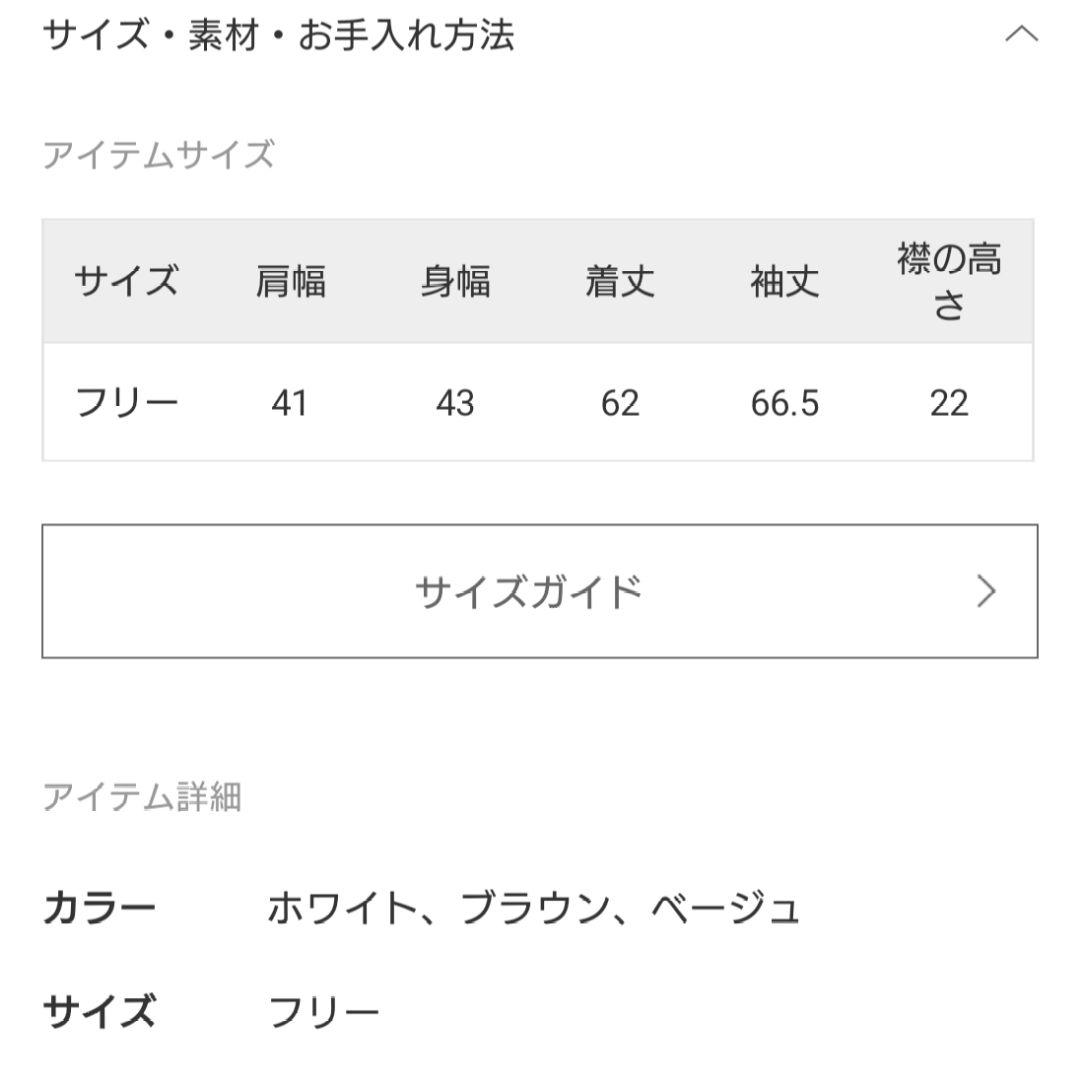Select the 襟の高さ column header
Viewport: 1080px width, 1080px height.
(x=948, y=281)
